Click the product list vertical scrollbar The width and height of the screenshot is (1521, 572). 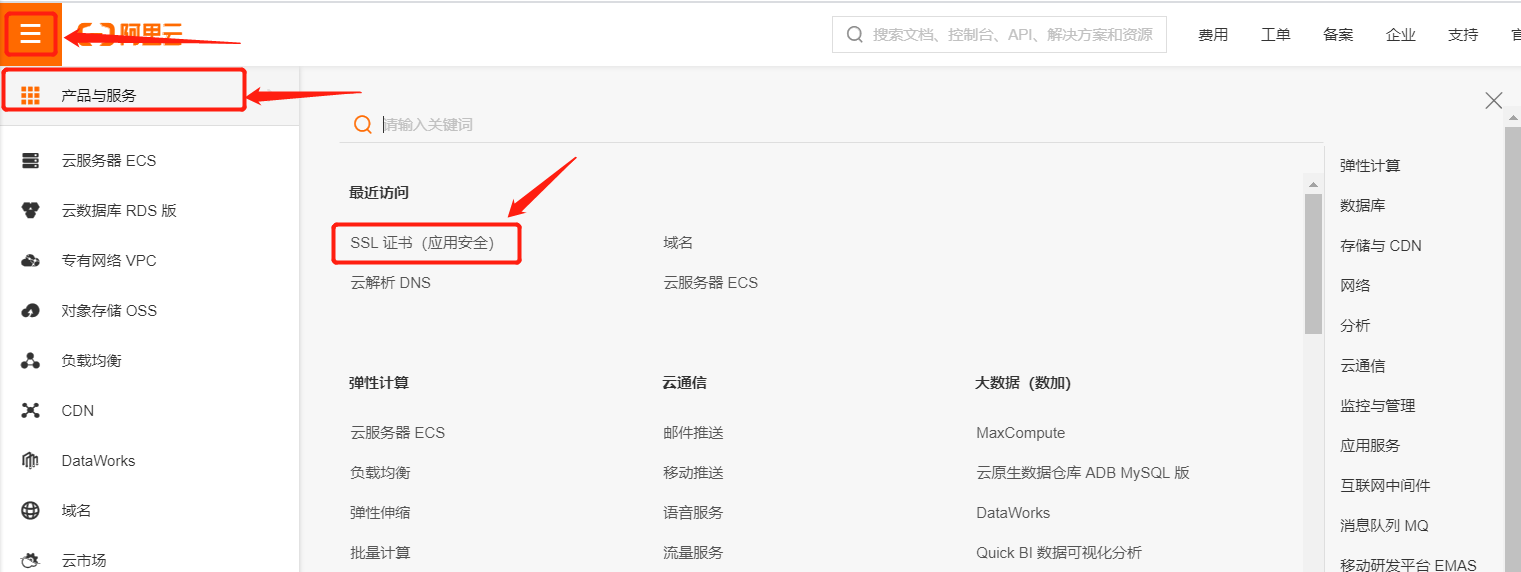coord(1313,265)
